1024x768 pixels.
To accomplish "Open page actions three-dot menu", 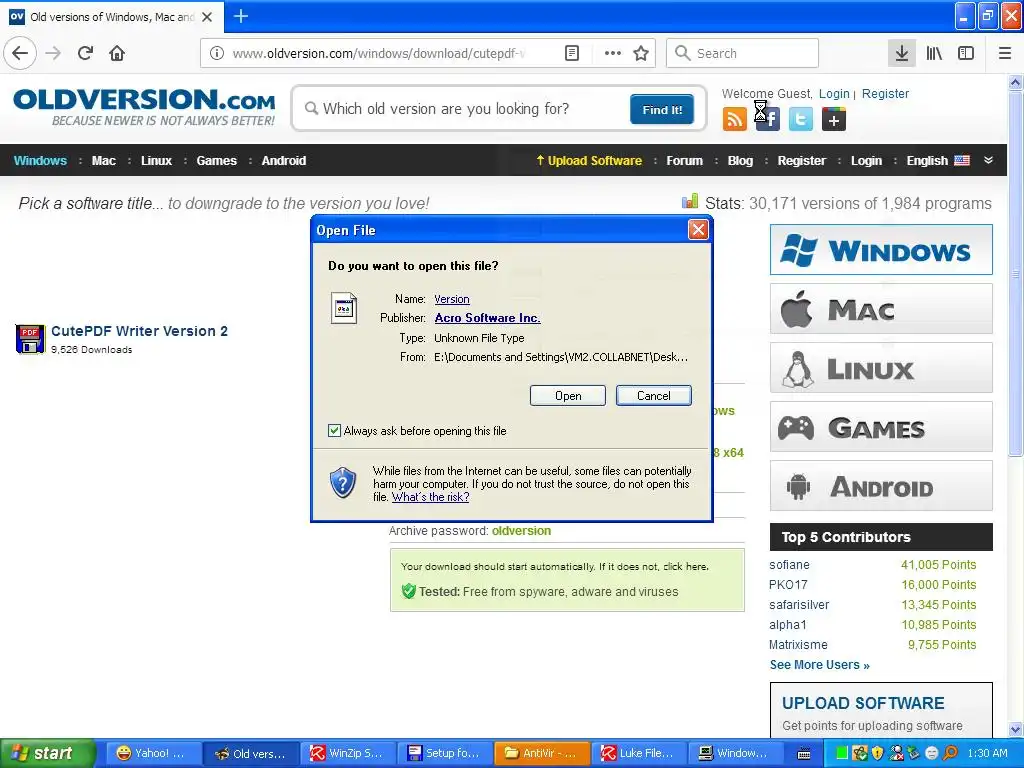I will pyautogui.click(x=613, y=53).
